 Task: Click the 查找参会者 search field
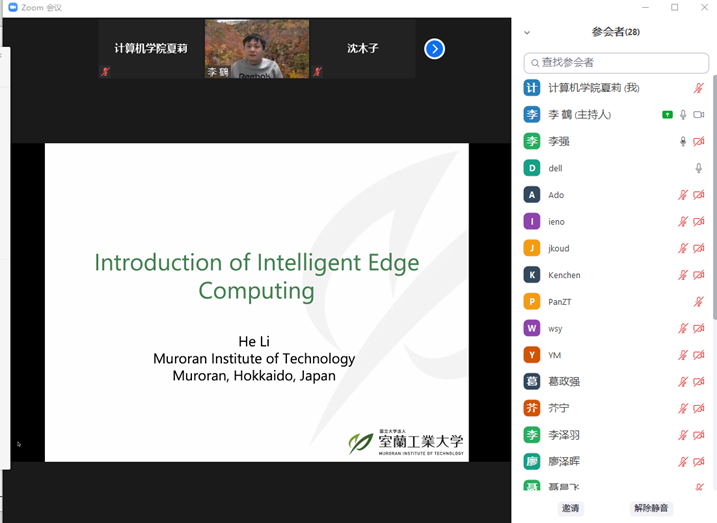click(617, 63)
